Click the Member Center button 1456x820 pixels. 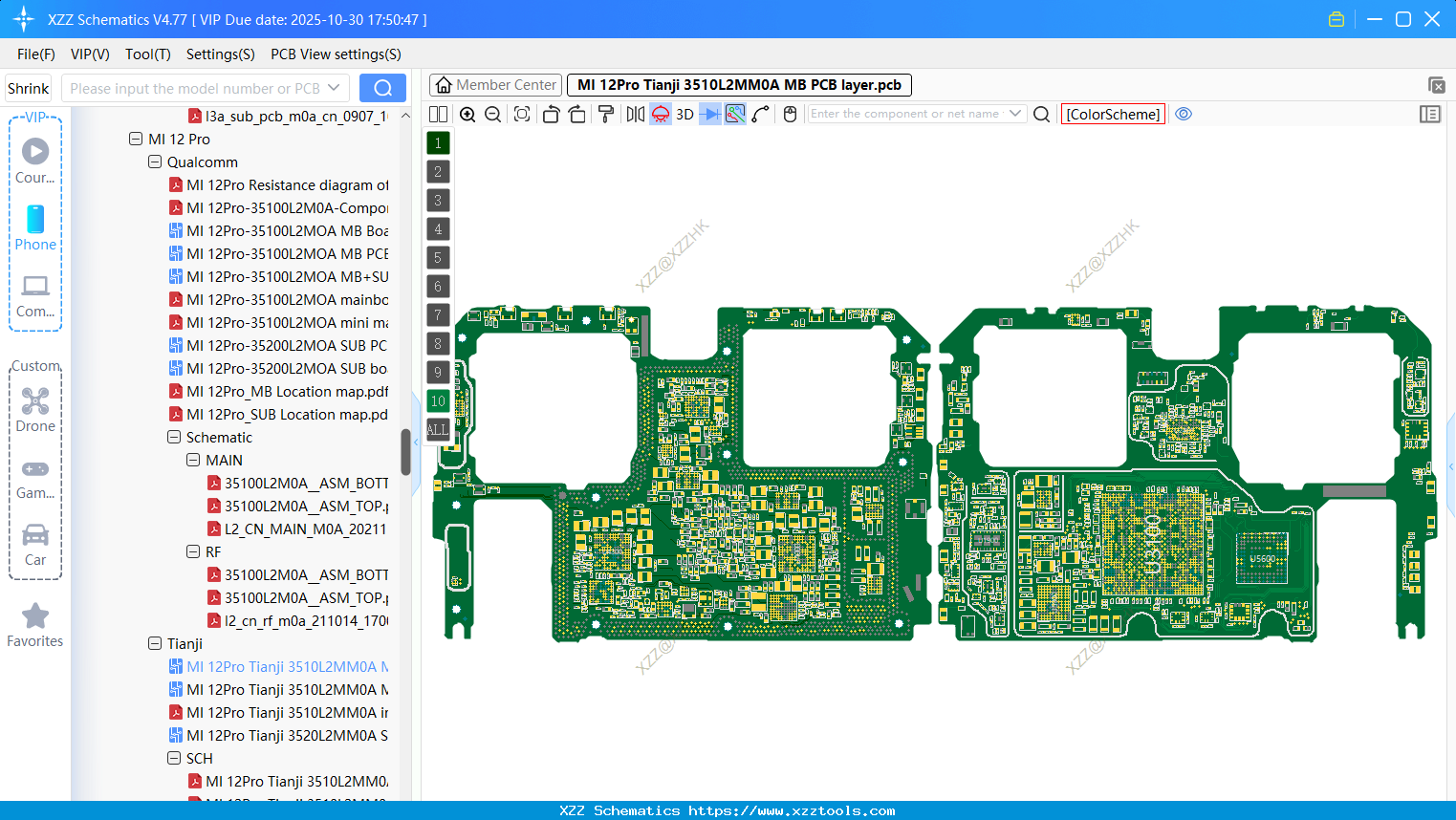[x=495, y=84]
